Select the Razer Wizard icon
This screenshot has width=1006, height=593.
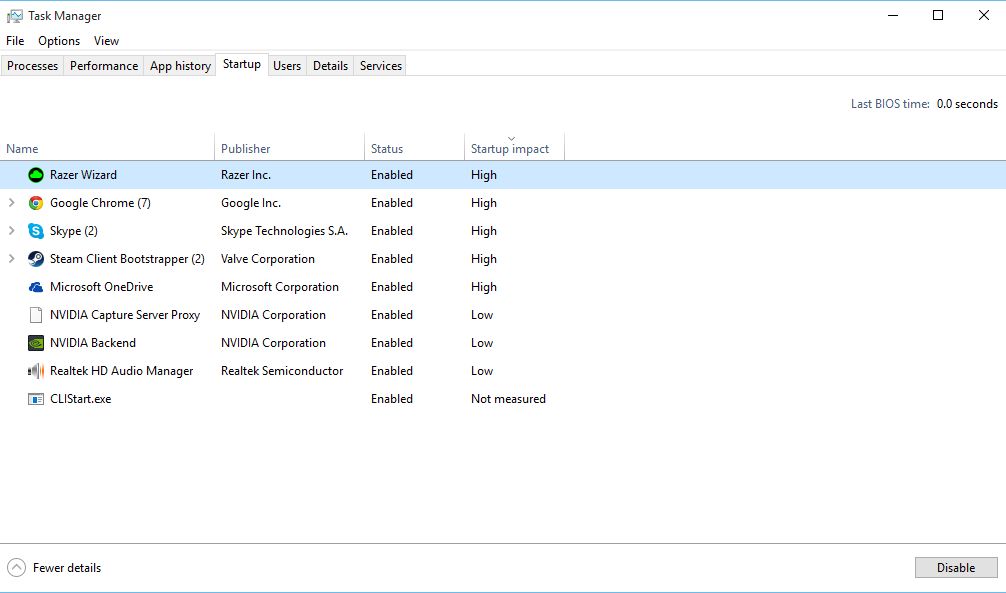[x=34, y=174]
